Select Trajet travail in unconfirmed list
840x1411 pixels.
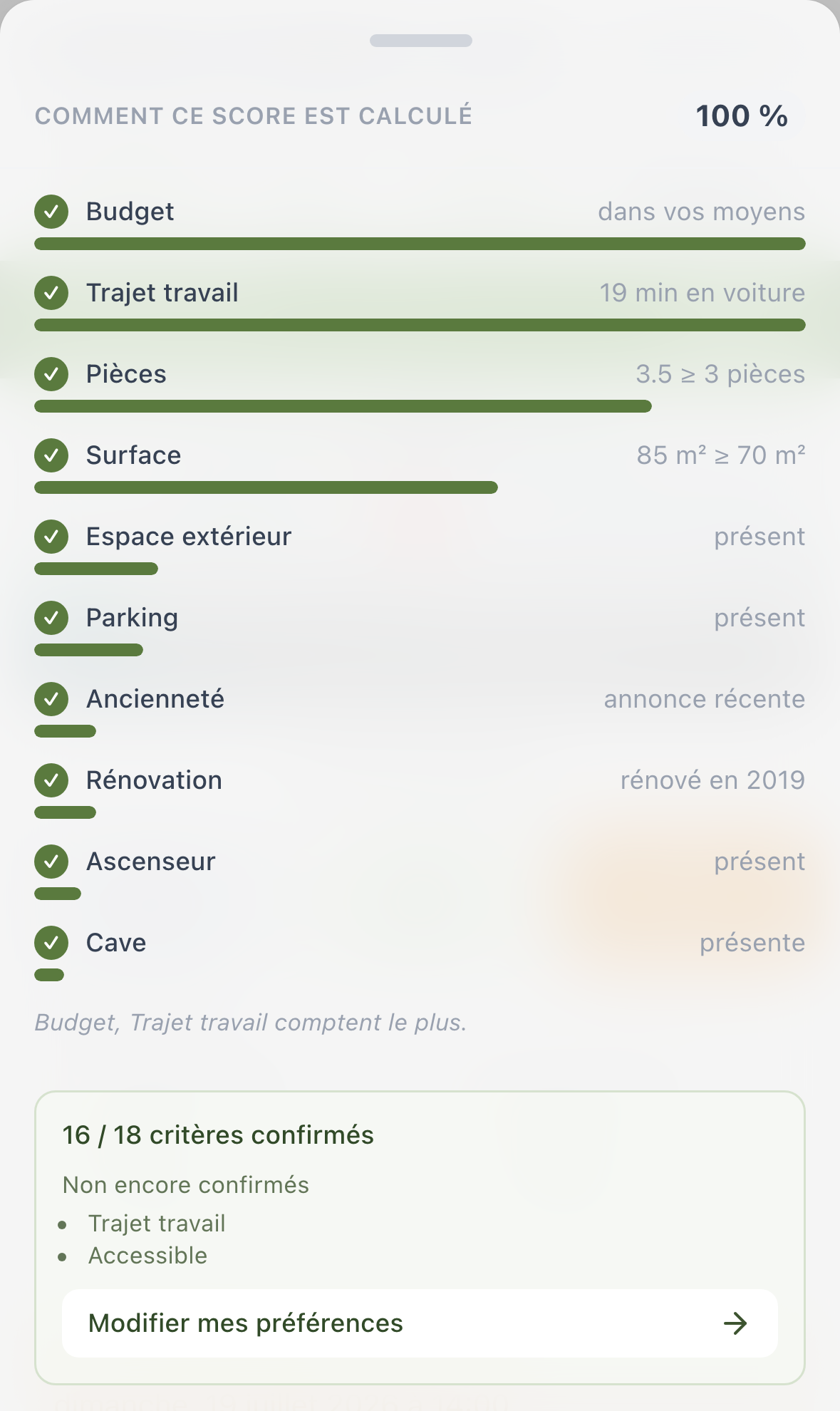pyautogui.click(x=157, y=1224)
